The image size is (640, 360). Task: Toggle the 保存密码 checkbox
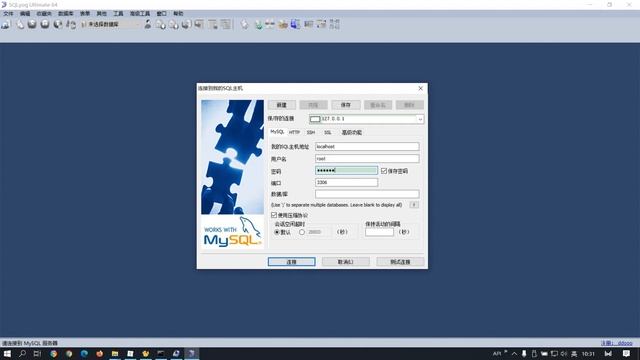pyautogui.click(x=384, y=171)
